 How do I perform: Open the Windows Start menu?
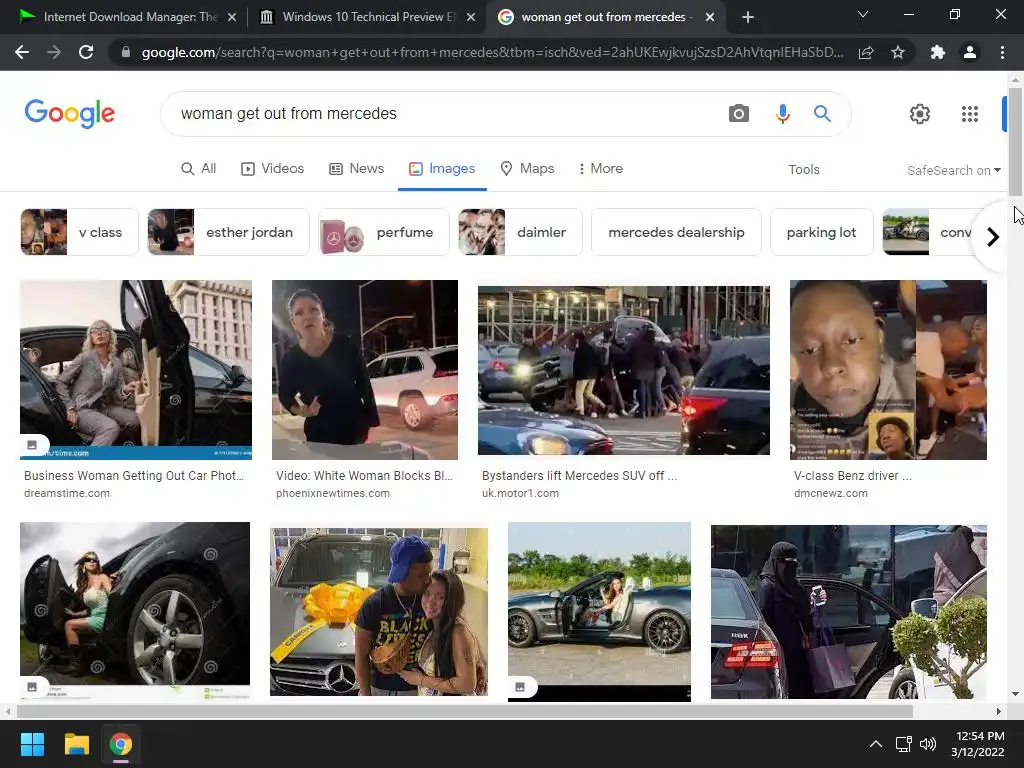[x=32, y=744]
